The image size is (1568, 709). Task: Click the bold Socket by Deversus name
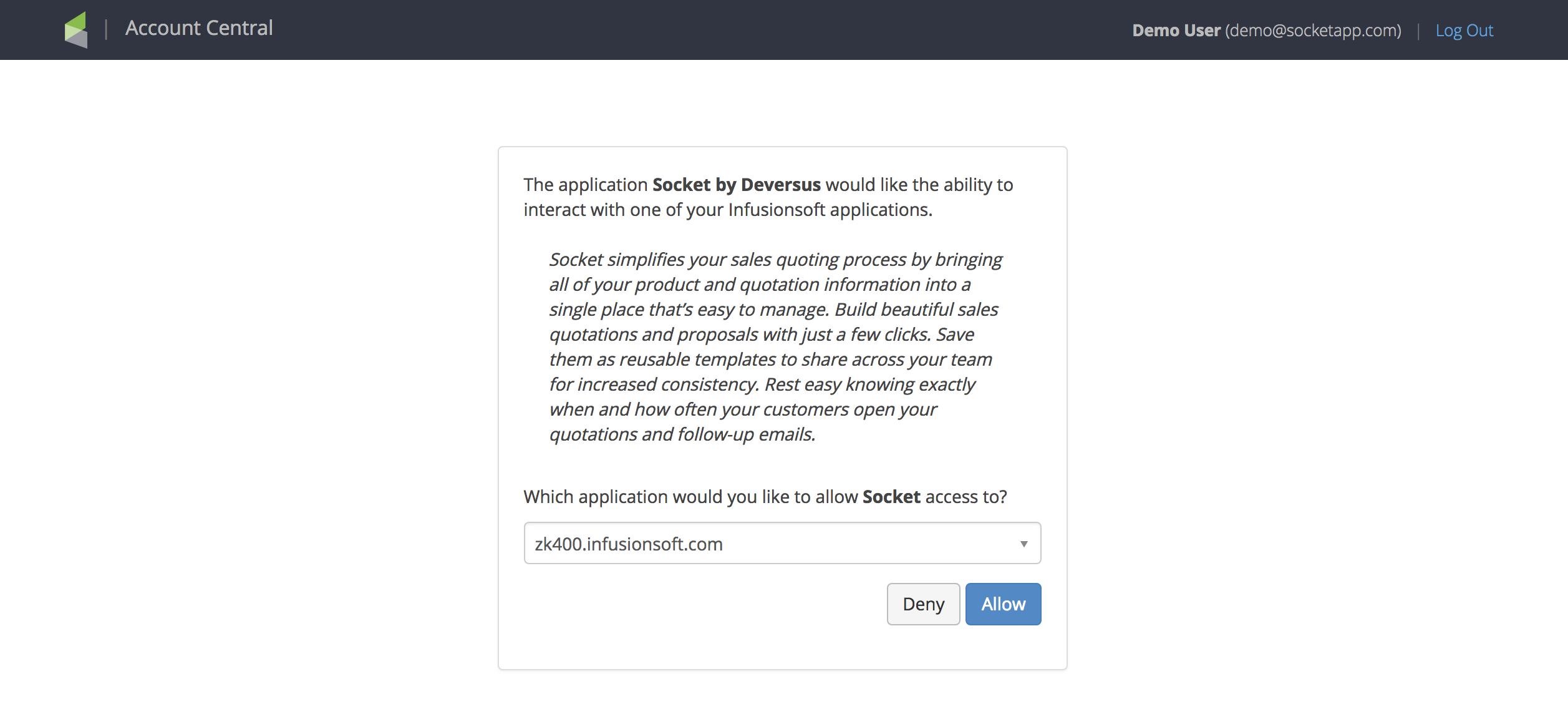click(736, 185)
